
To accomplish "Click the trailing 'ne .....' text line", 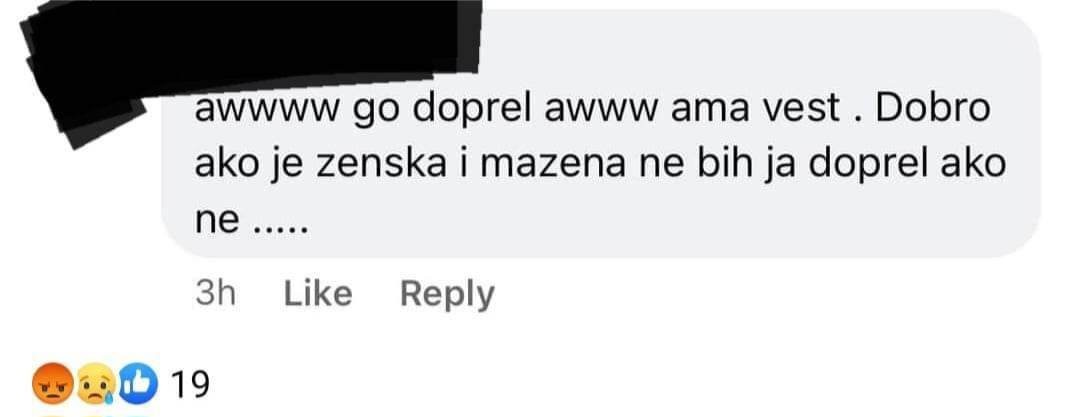I will pos(251,221).
